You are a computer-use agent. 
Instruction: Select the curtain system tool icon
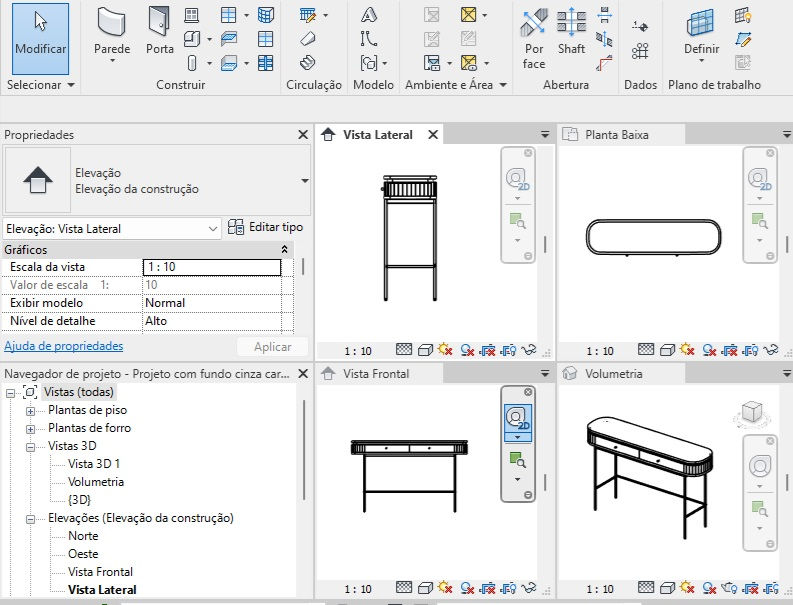pyautogui.click(x=266, y=15)
